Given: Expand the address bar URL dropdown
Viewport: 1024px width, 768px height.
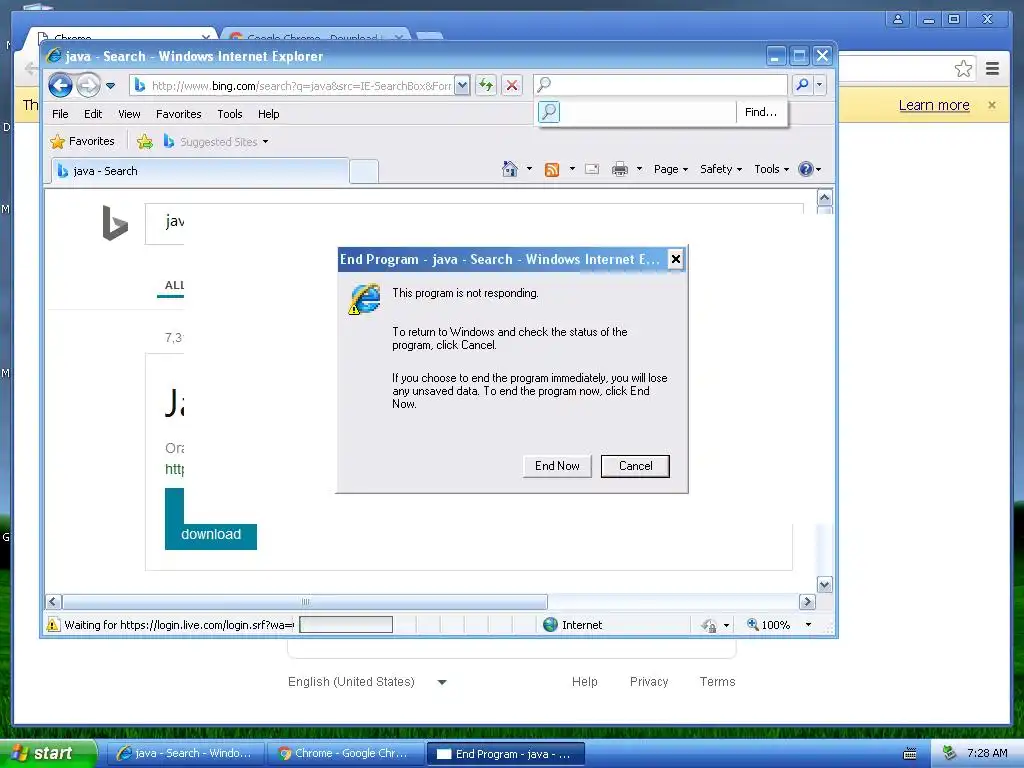Looking at the screenshot, I should click(x=462, y=85).
